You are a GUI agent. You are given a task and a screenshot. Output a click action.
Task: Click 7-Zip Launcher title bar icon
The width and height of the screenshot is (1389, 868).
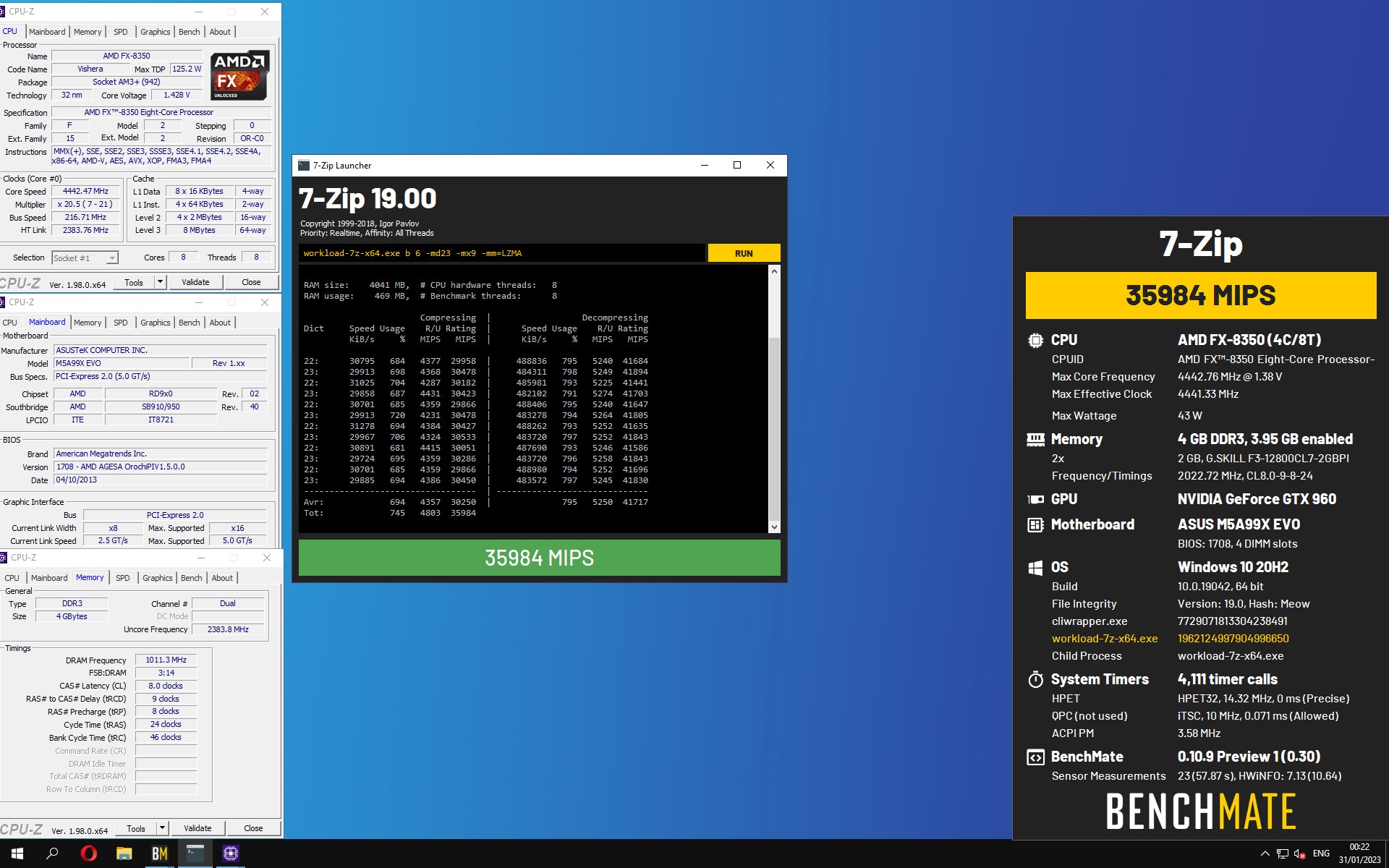pyautogui.click(x=304, y=165)
